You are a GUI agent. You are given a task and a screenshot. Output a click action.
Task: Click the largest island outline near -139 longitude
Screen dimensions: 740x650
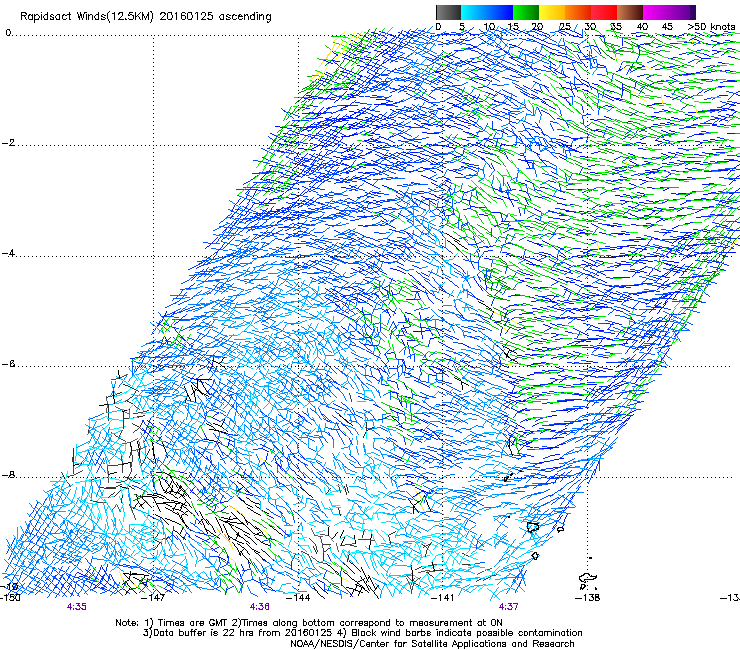coord(533,527)
